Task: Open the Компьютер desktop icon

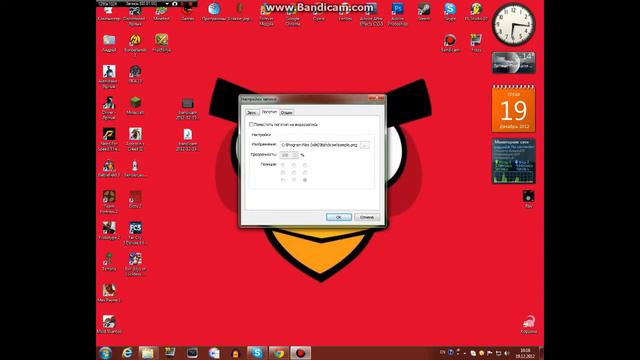Action: (x=109, y=13)
